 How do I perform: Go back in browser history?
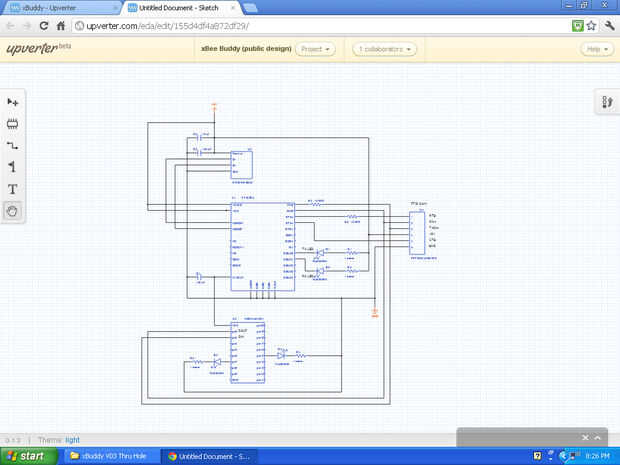11,26
